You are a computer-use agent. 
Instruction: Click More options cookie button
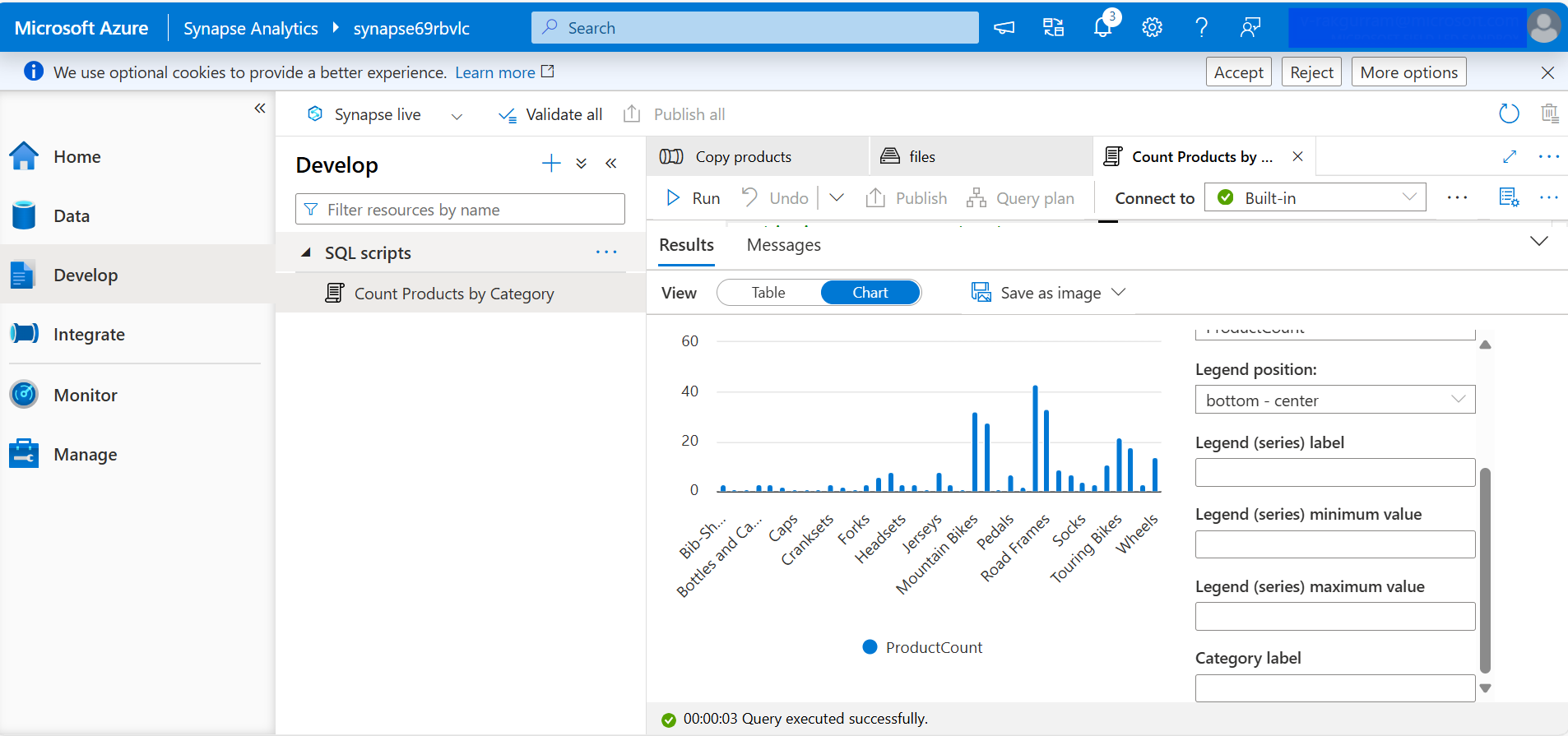(1408, 72)
